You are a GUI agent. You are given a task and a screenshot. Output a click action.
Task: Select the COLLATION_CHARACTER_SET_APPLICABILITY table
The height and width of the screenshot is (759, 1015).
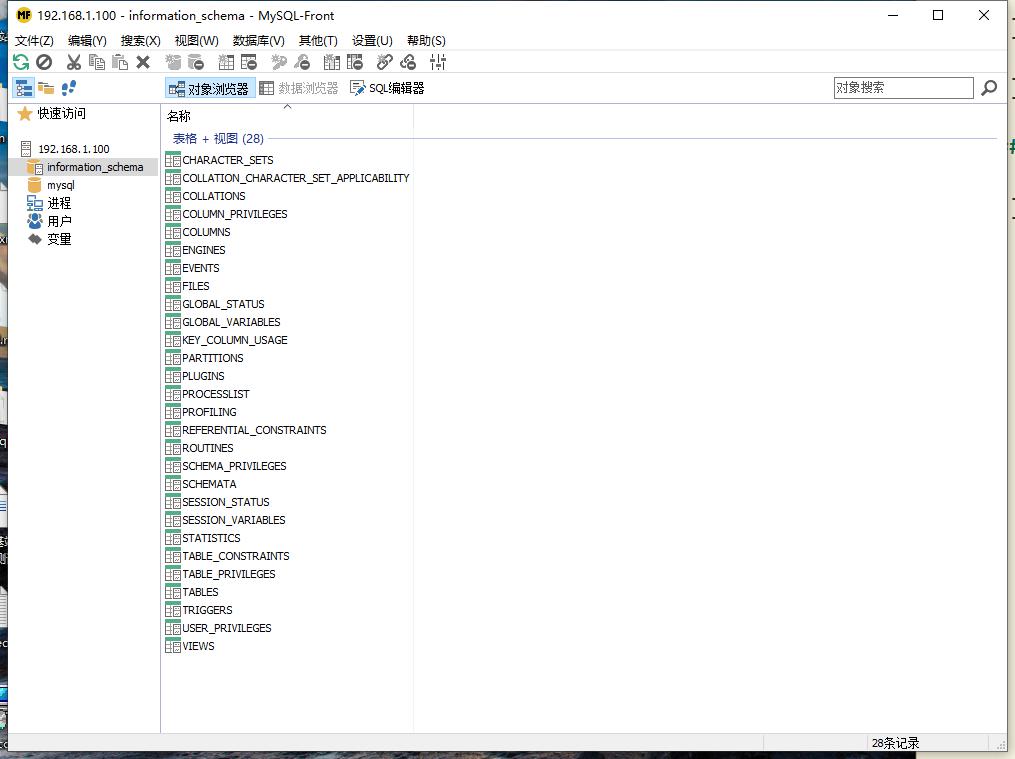(x=295, y=178)
